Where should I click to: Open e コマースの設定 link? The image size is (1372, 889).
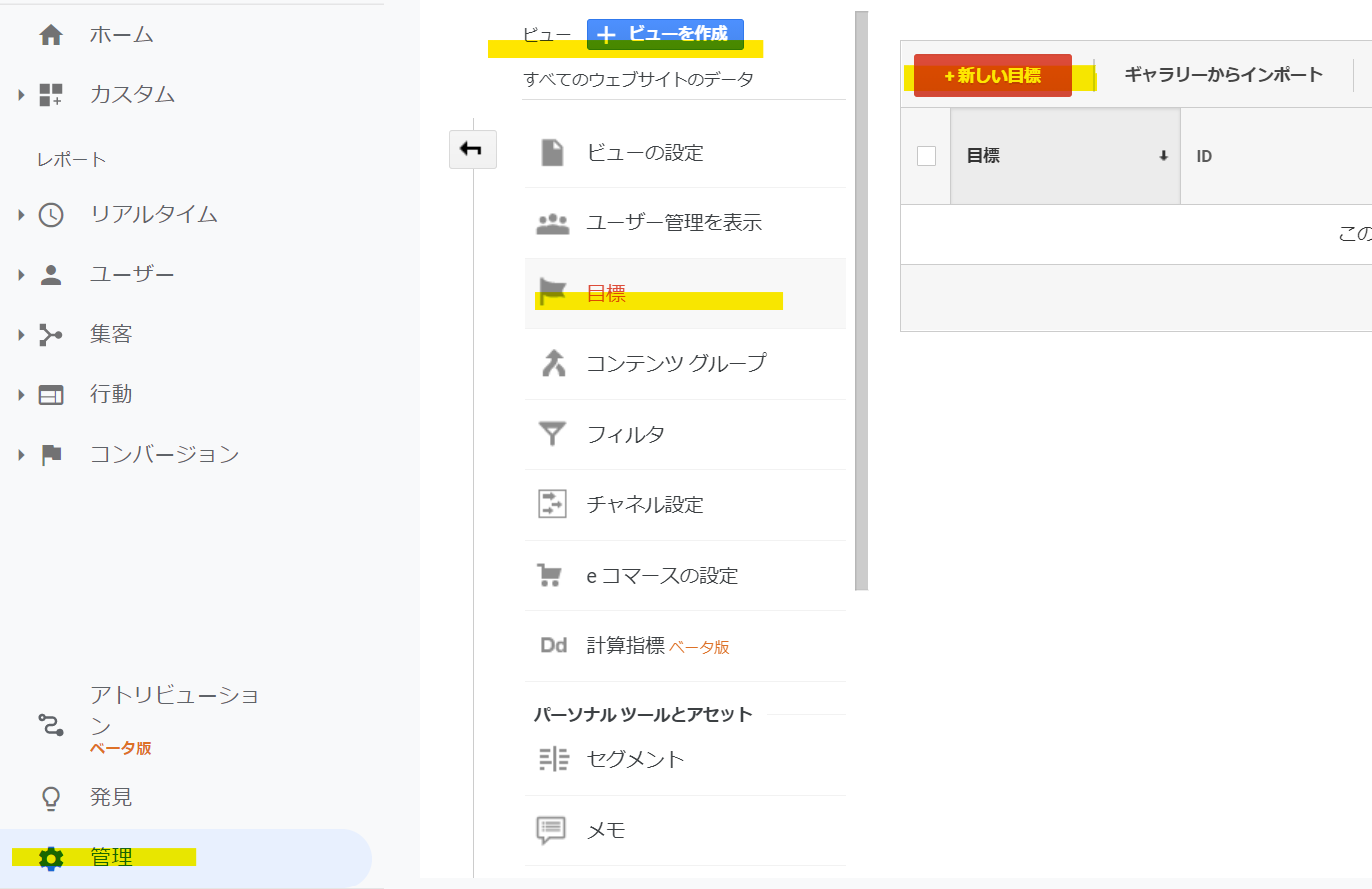662,576
